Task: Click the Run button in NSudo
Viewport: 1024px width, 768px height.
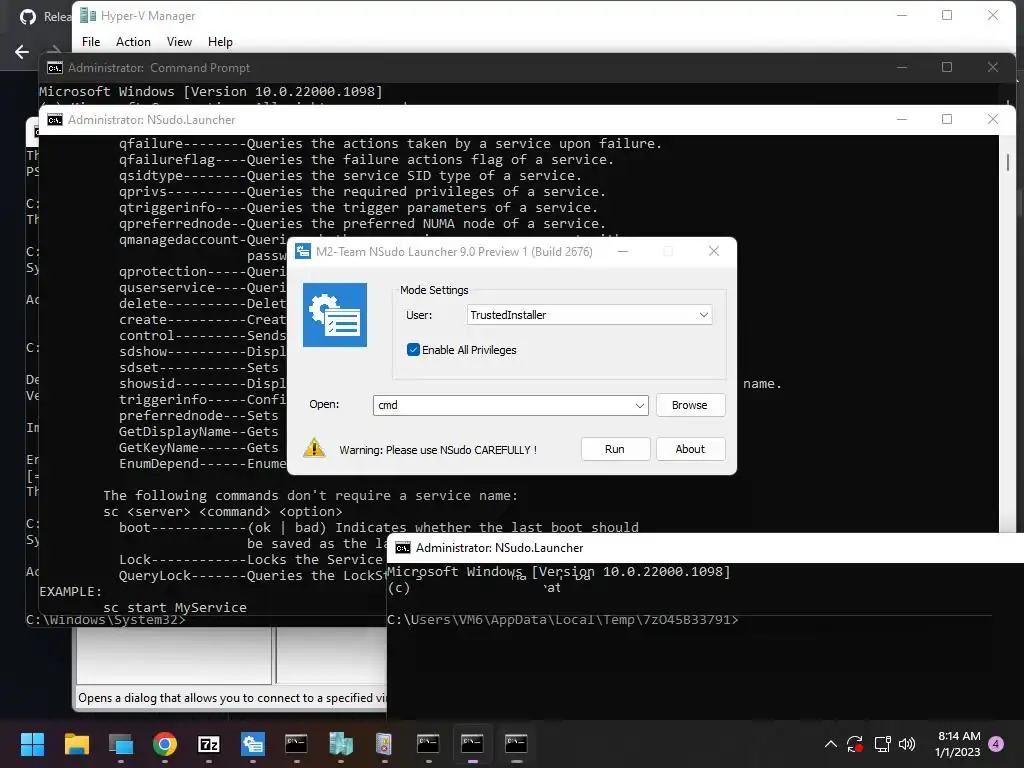Action: coord(615,449)
